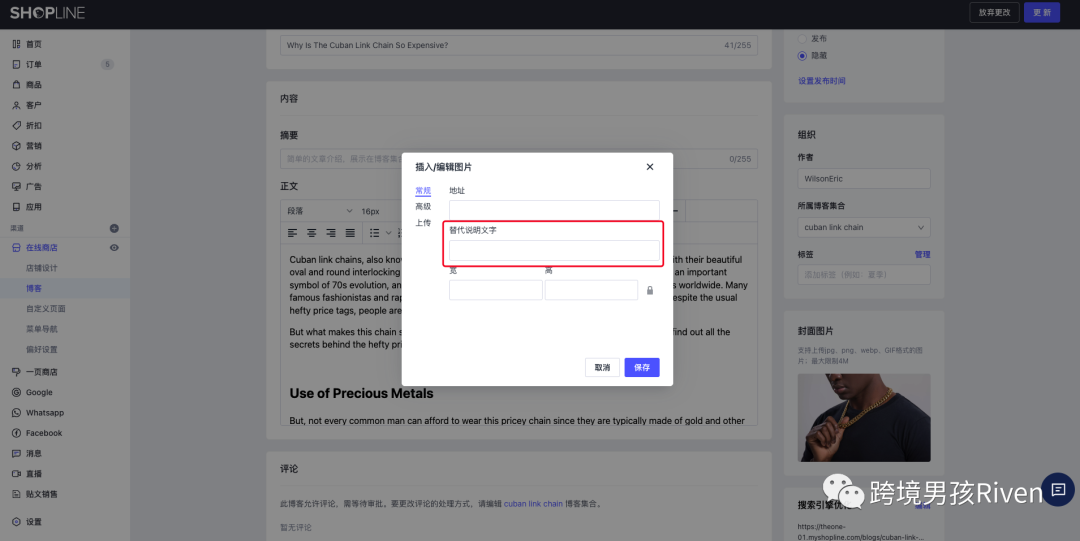
Task: Open cuban link chain blog collection dropdown
Action: 864,227
